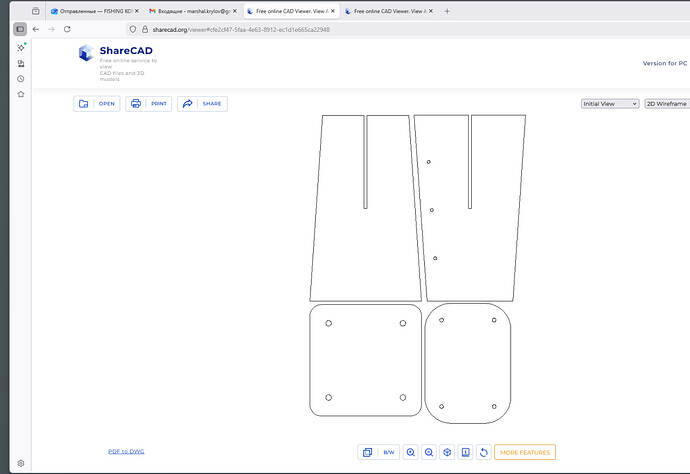690x474 pixels.
Task: Click the rotate/reset view icon
Action: 484,453
